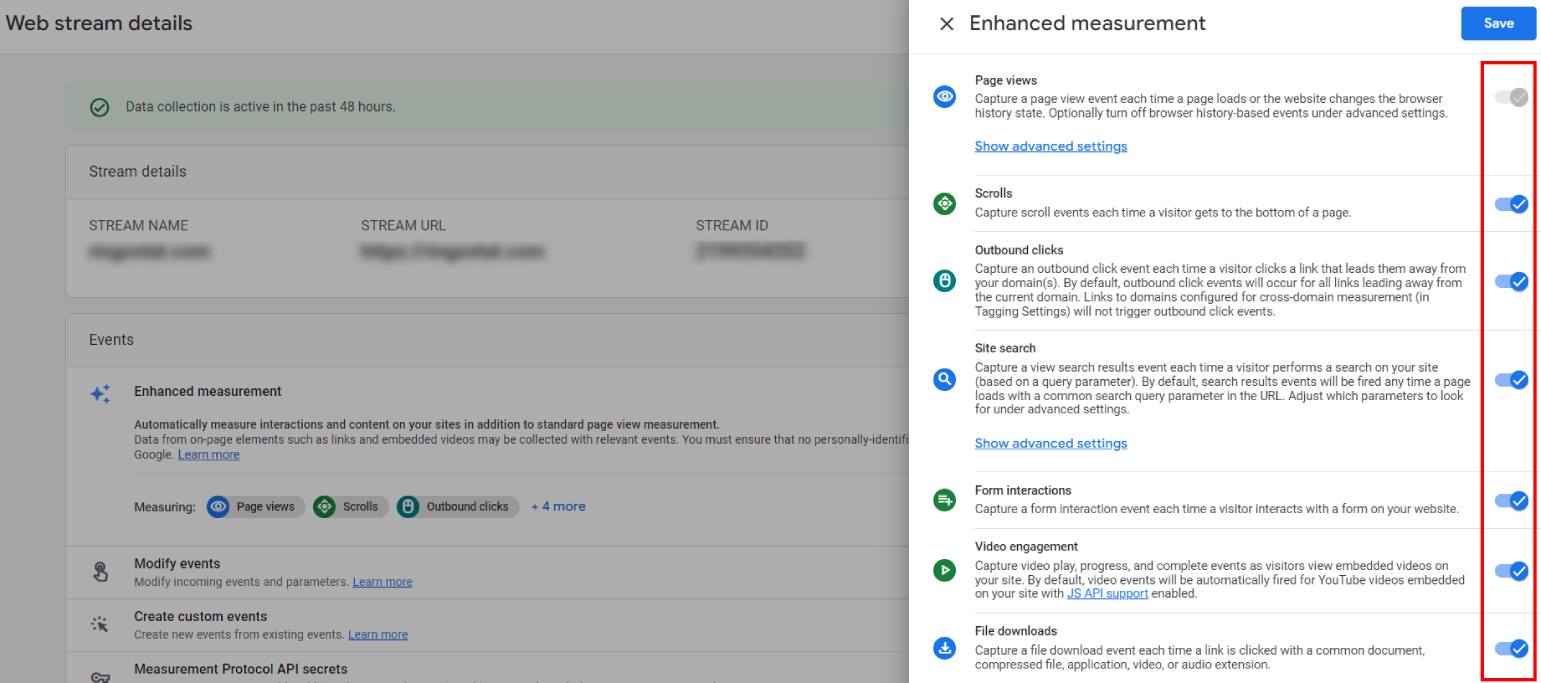Click the Create custom events cursor icon

click(x=100, y=625)
